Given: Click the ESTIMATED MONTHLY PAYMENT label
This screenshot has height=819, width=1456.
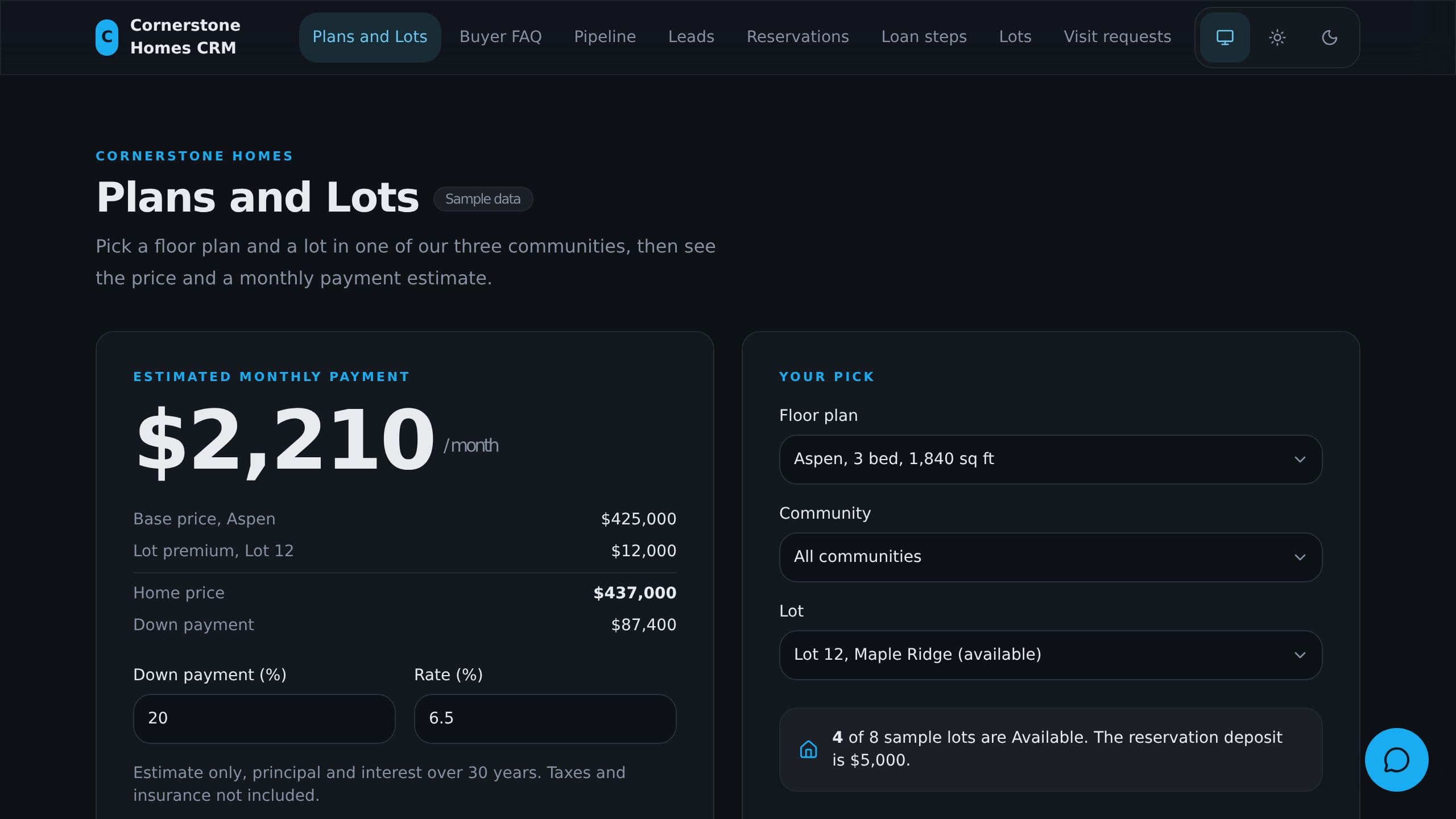Looking at the screenshot, I should click(x=271, y=377).
